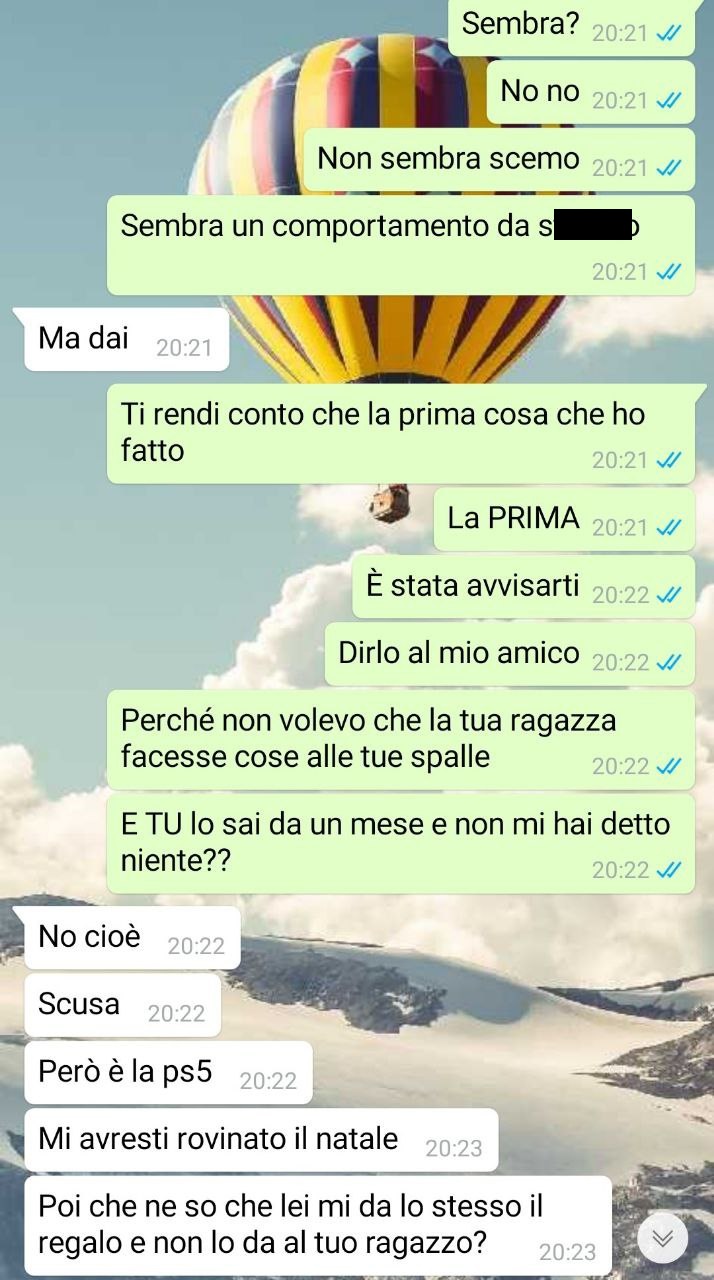Tap the 'Ti rendi conto che la prima cosa' message
The image size is (714, 1280).
tap(401, 433)
